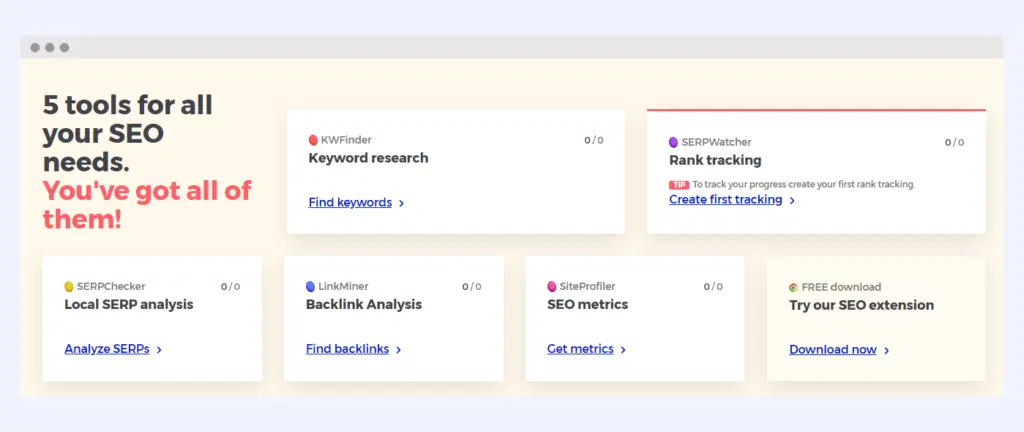Image resolution: width=1024 pixels, height=432 pixels.
Task: Click the Local SERP analysis heading
Action: click(x=129, y=304)
